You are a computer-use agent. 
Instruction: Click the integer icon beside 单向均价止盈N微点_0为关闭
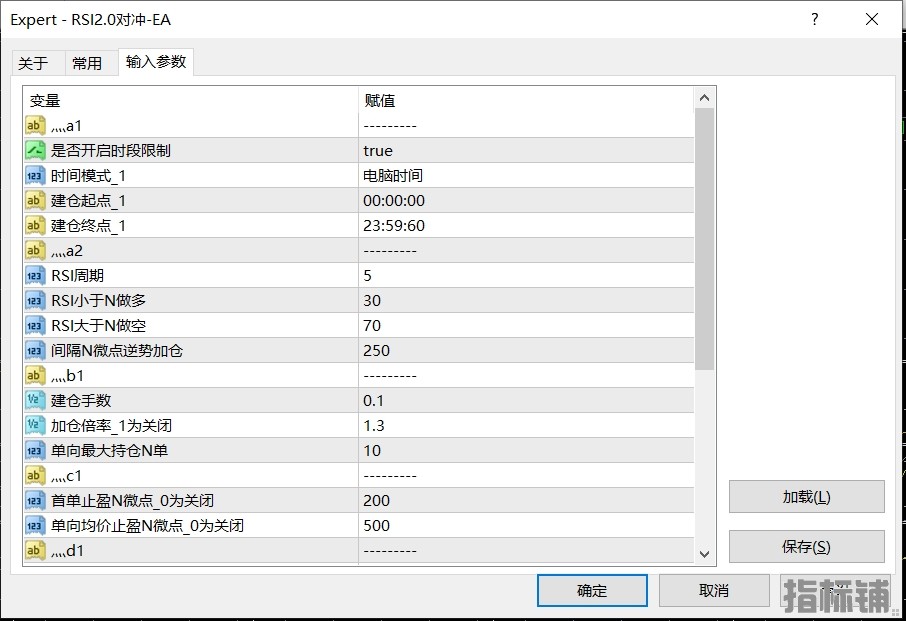tap(35, 526)
